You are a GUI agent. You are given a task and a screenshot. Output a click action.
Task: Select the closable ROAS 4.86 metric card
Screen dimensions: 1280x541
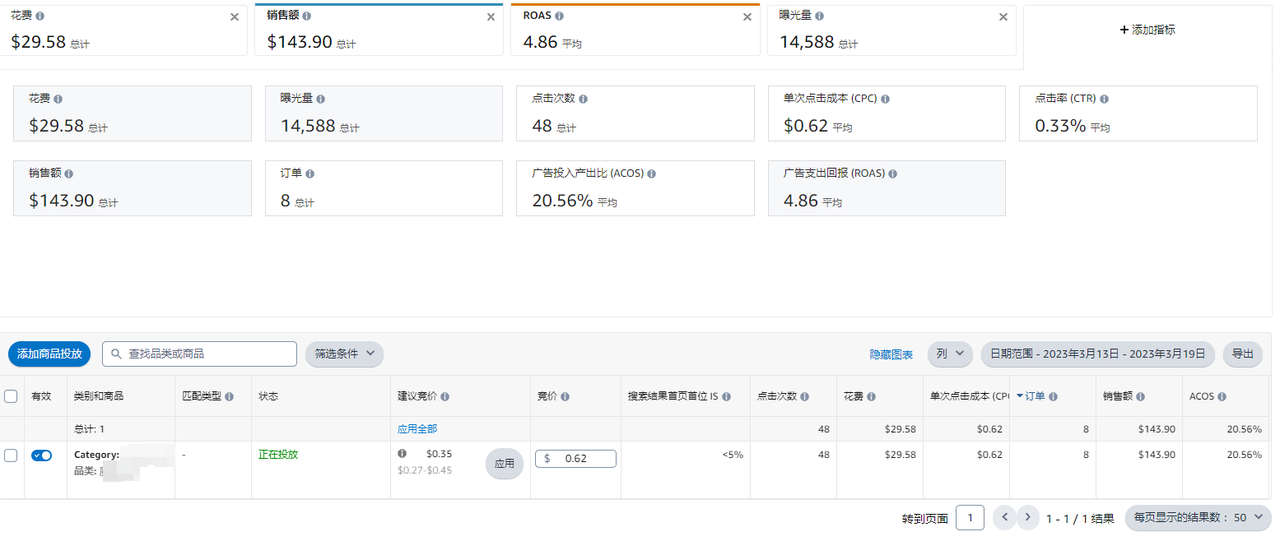tap(635, 30)
